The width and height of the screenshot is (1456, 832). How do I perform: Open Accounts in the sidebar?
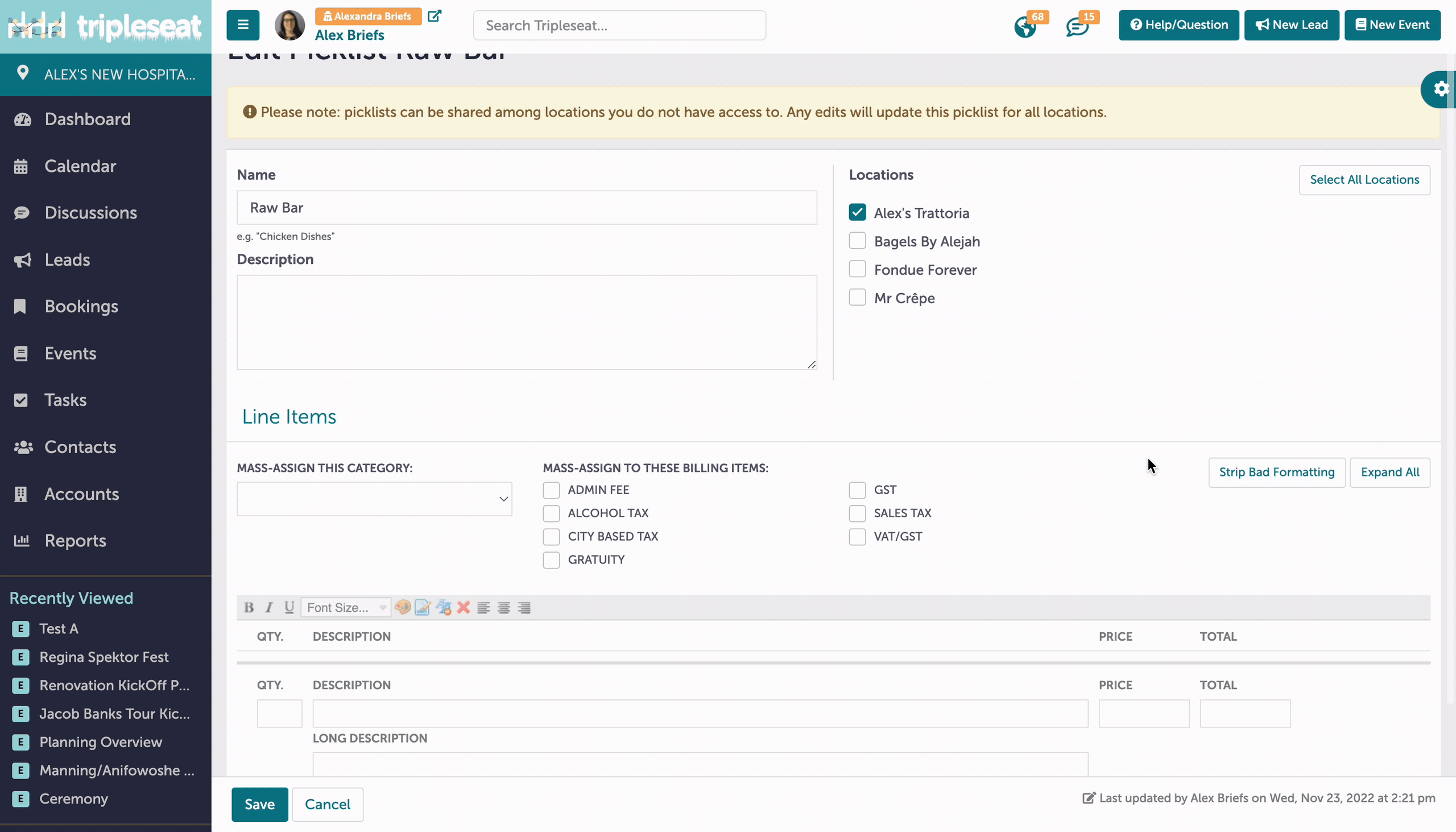coord(82,495)
